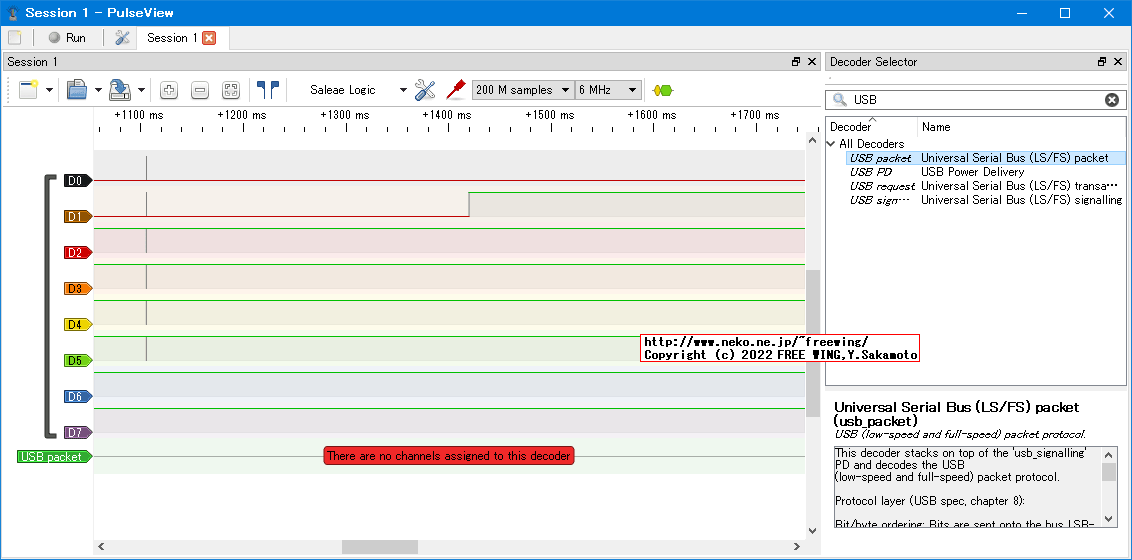
Task: Click the zoom out minus icon
Action: click(200, 90)
